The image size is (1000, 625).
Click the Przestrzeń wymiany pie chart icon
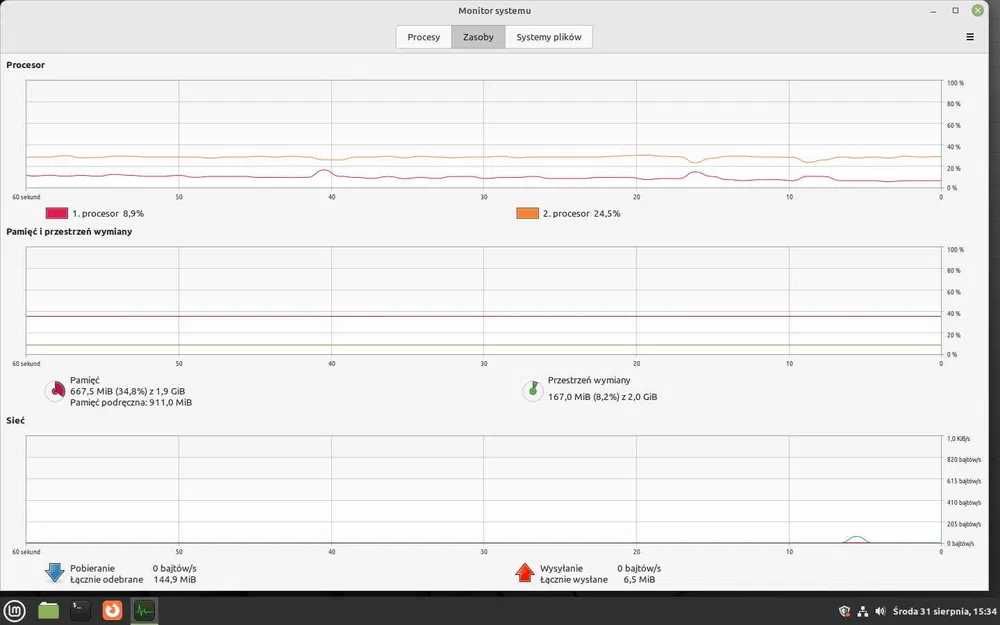click(x=533, y=390)
